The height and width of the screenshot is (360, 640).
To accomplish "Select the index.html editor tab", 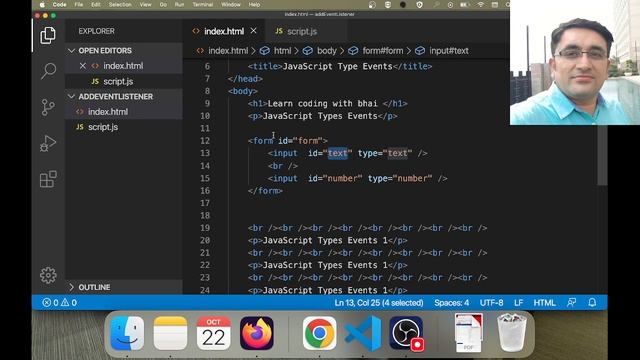I will [x=224, y=31].
